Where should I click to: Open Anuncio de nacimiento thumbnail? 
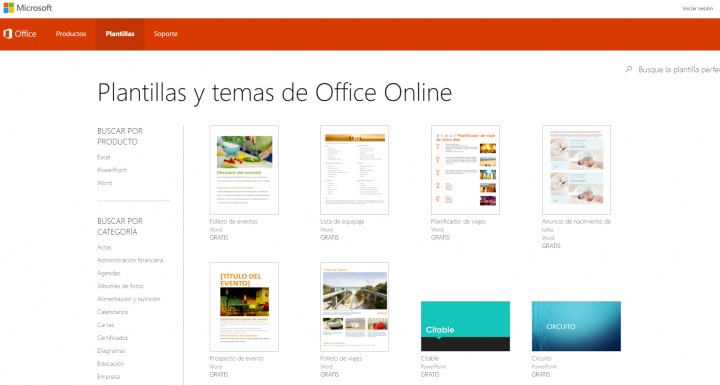tap(576, 170)
